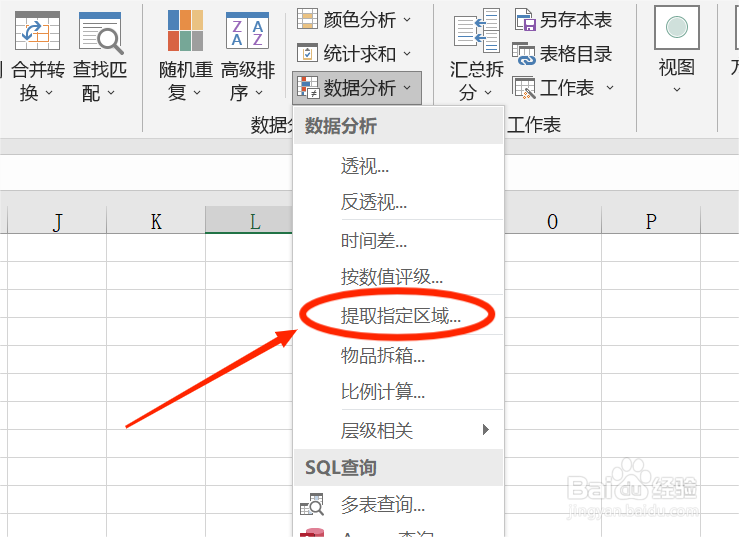Select 反透视... menu item
This screenshot has width=739, height=537.
(x=399, y=202)
